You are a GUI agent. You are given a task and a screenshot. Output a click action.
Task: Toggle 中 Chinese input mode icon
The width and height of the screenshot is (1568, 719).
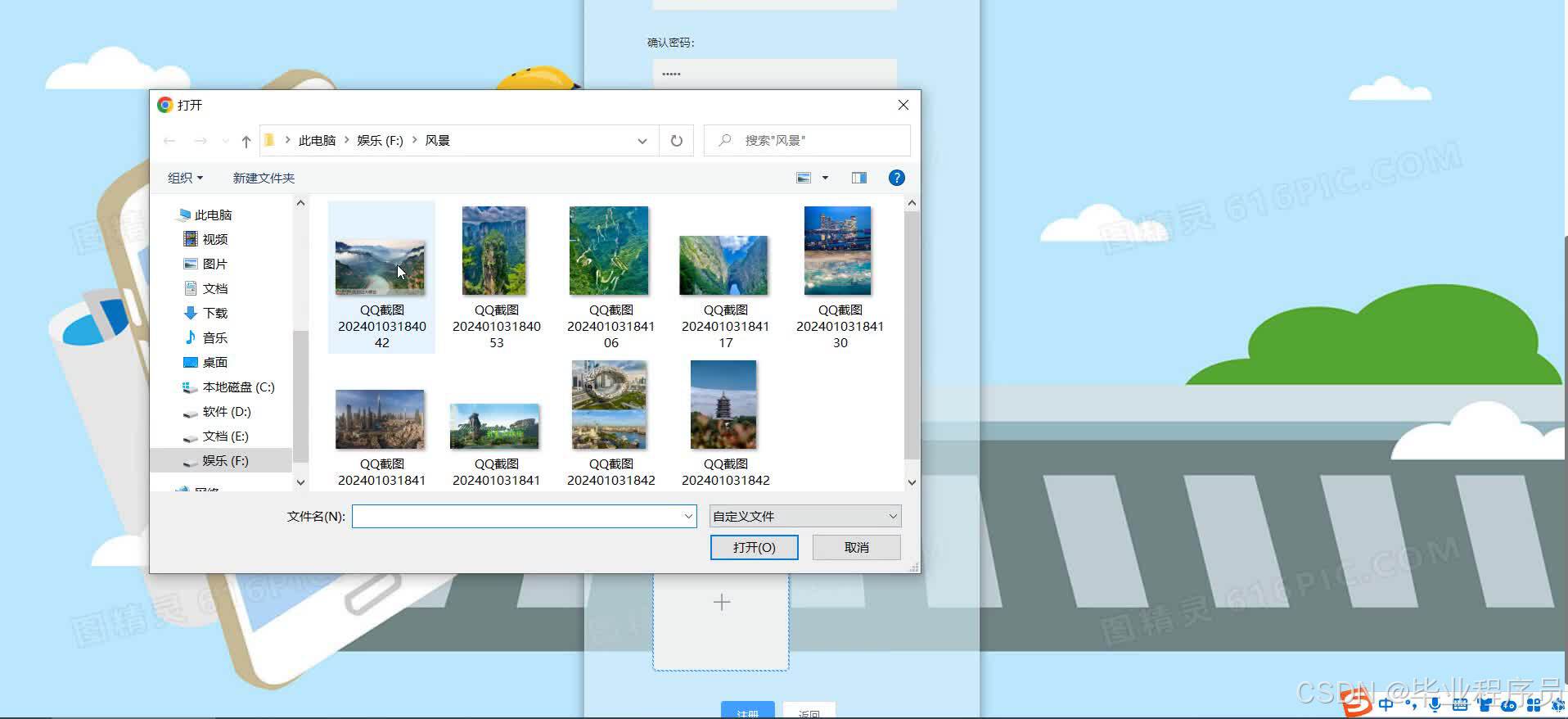[x=1386, y=704]
